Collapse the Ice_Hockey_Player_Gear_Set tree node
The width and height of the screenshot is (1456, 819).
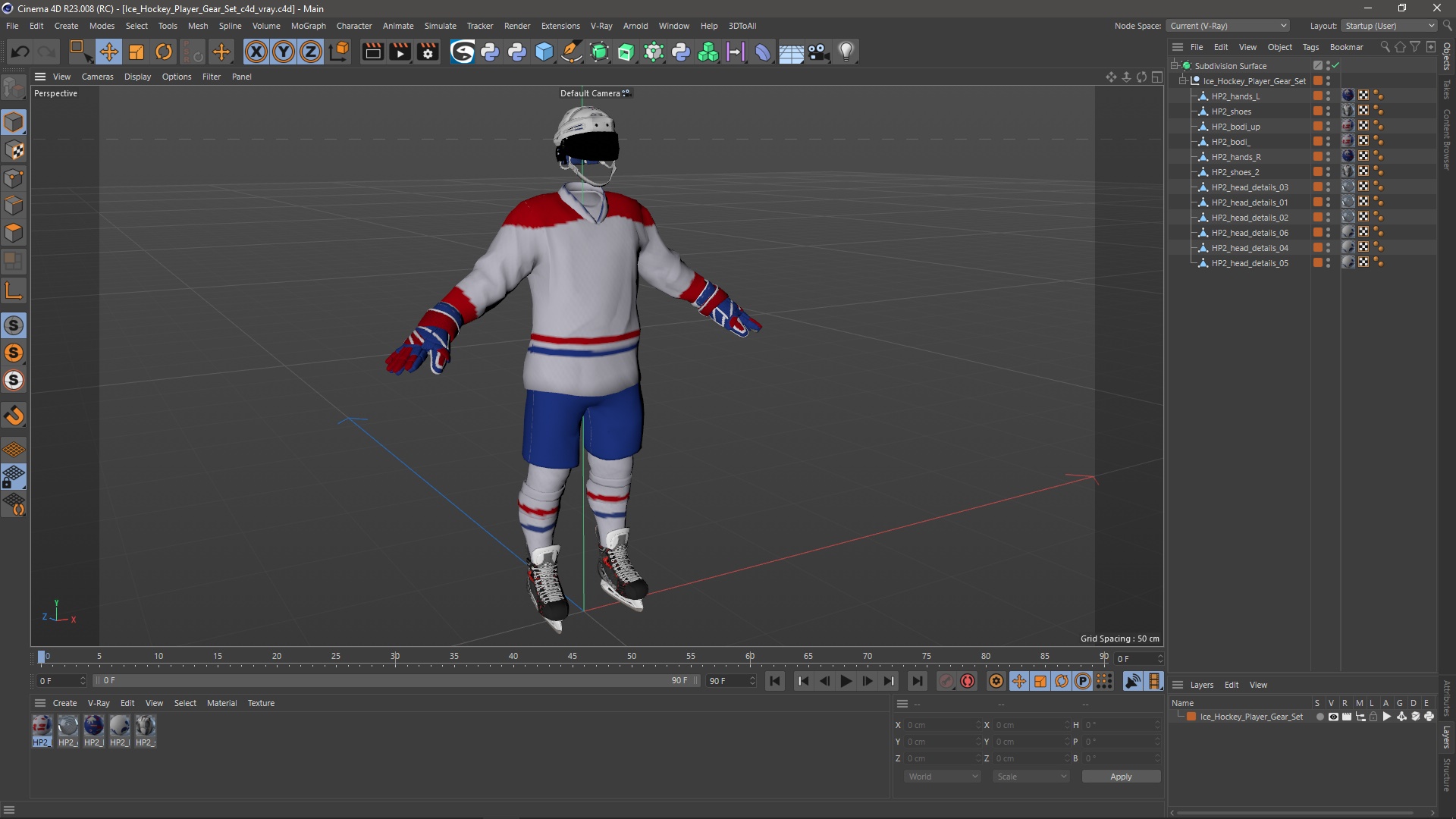point(1182,81)
